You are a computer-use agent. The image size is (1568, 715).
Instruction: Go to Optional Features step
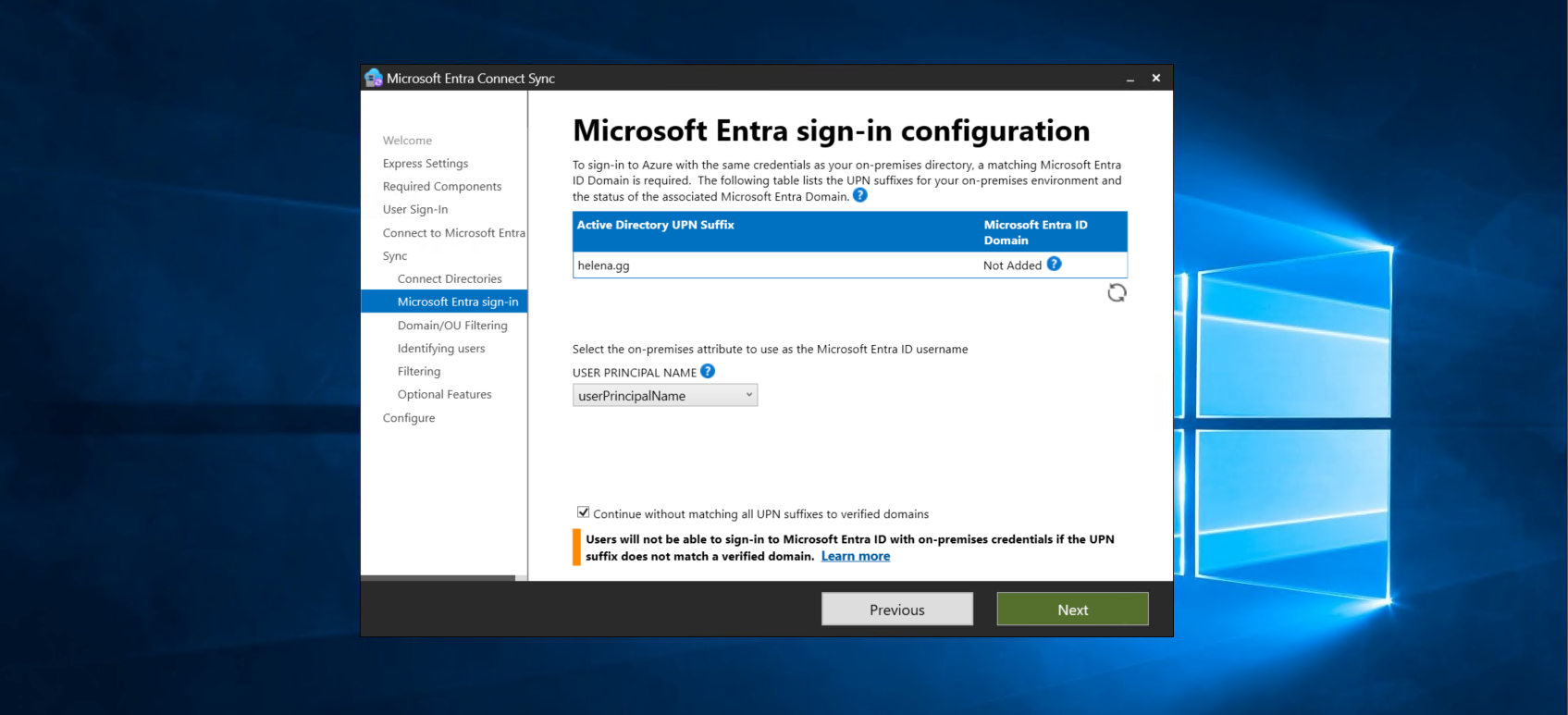(x=444, y=395)
